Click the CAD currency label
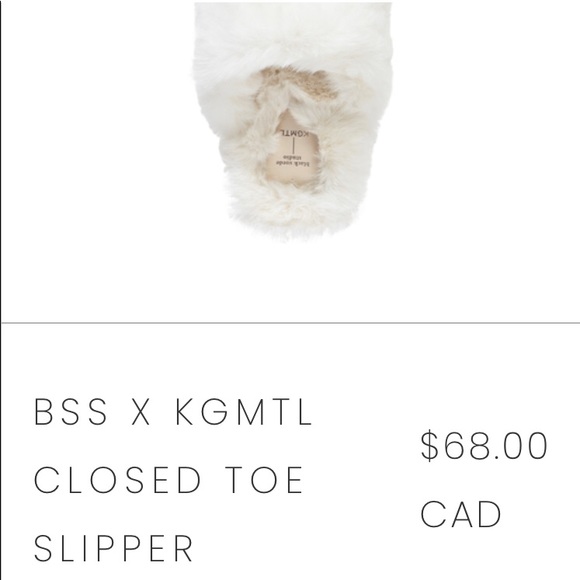This screenshot has width=580, height=580. click(x=461, y=514)
